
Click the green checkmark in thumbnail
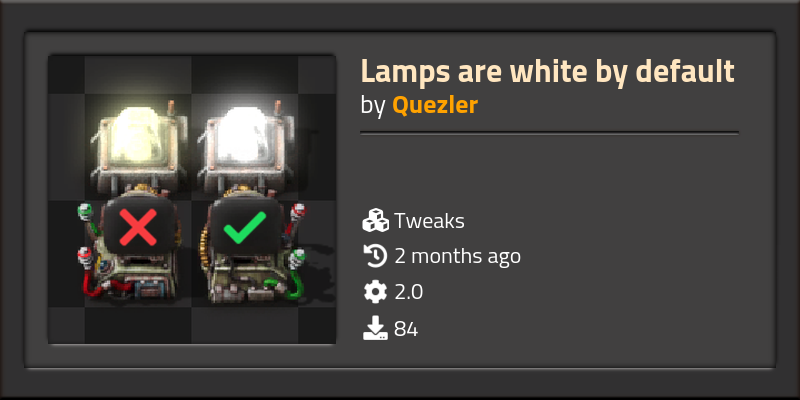[245, 227]
